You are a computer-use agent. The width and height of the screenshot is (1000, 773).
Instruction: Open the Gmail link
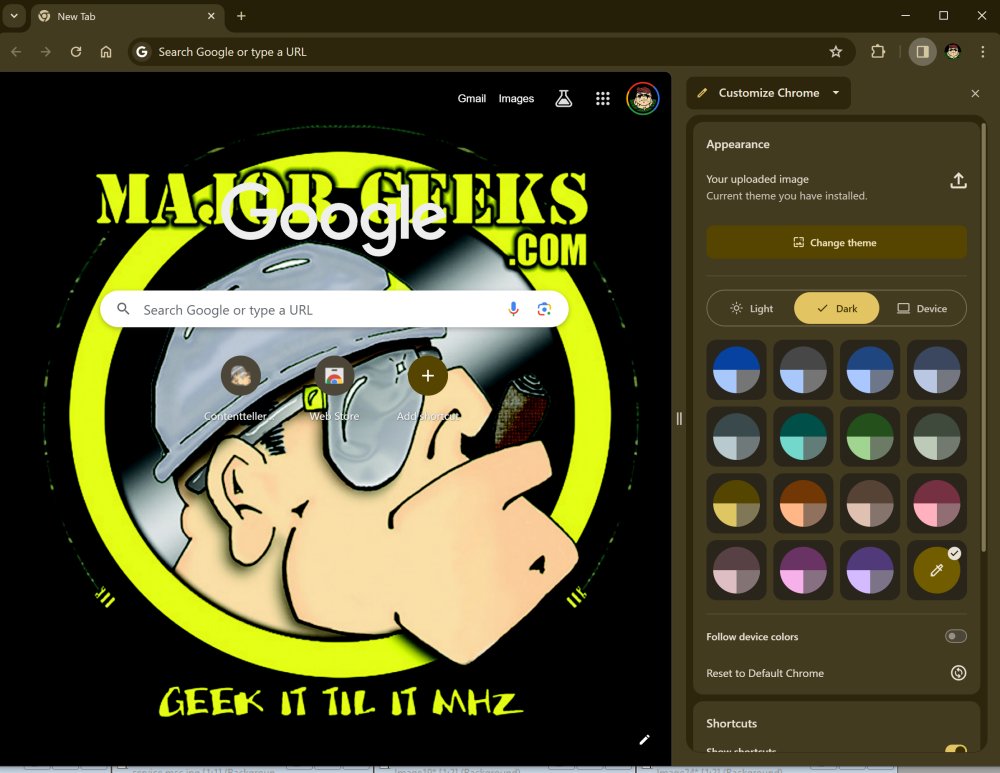[471, 98]
